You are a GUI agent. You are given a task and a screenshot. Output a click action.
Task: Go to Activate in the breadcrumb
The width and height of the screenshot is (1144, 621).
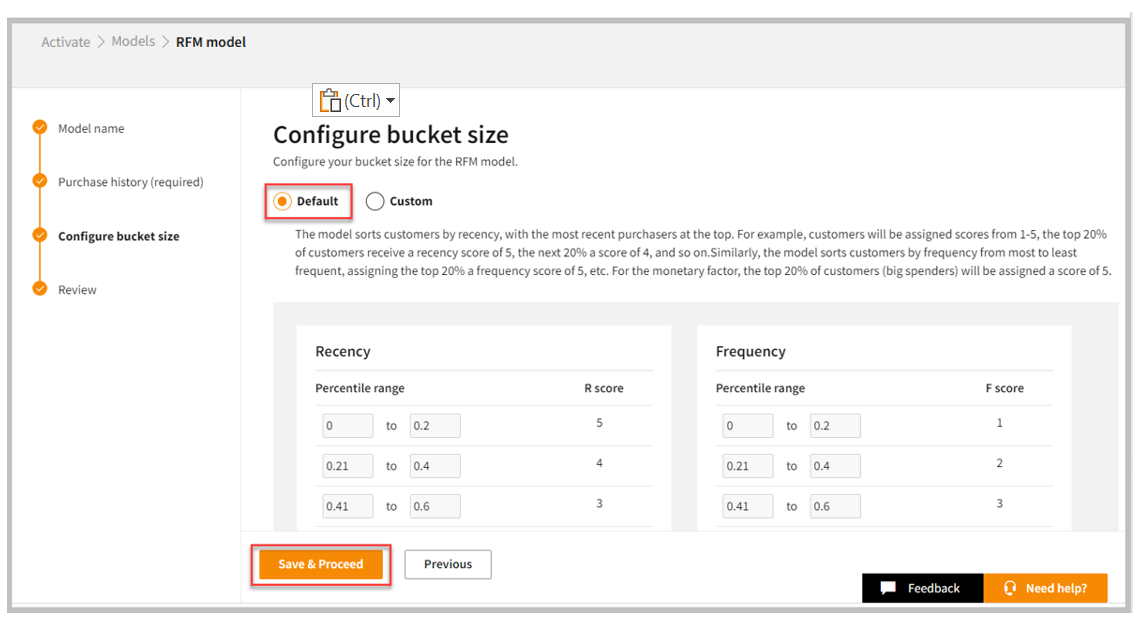66,42
